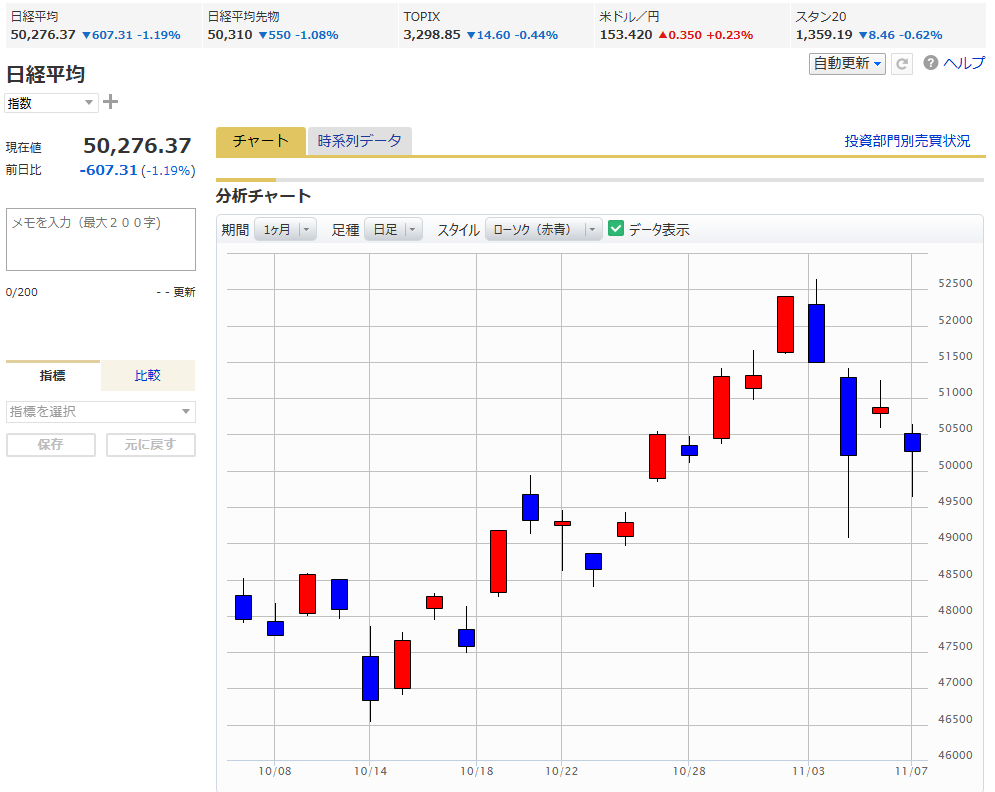Select the チャート tab

(260, 142)
